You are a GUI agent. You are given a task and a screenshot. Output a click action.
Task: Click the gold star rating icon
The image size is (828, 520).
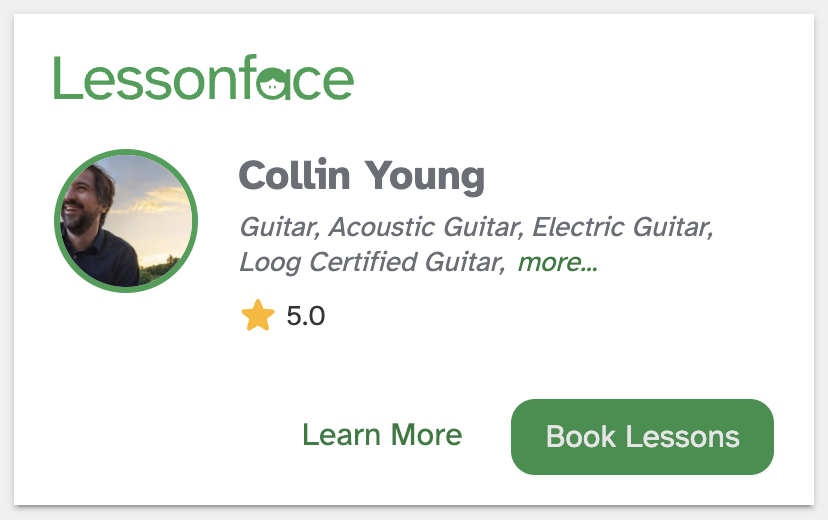pos(257,317)
